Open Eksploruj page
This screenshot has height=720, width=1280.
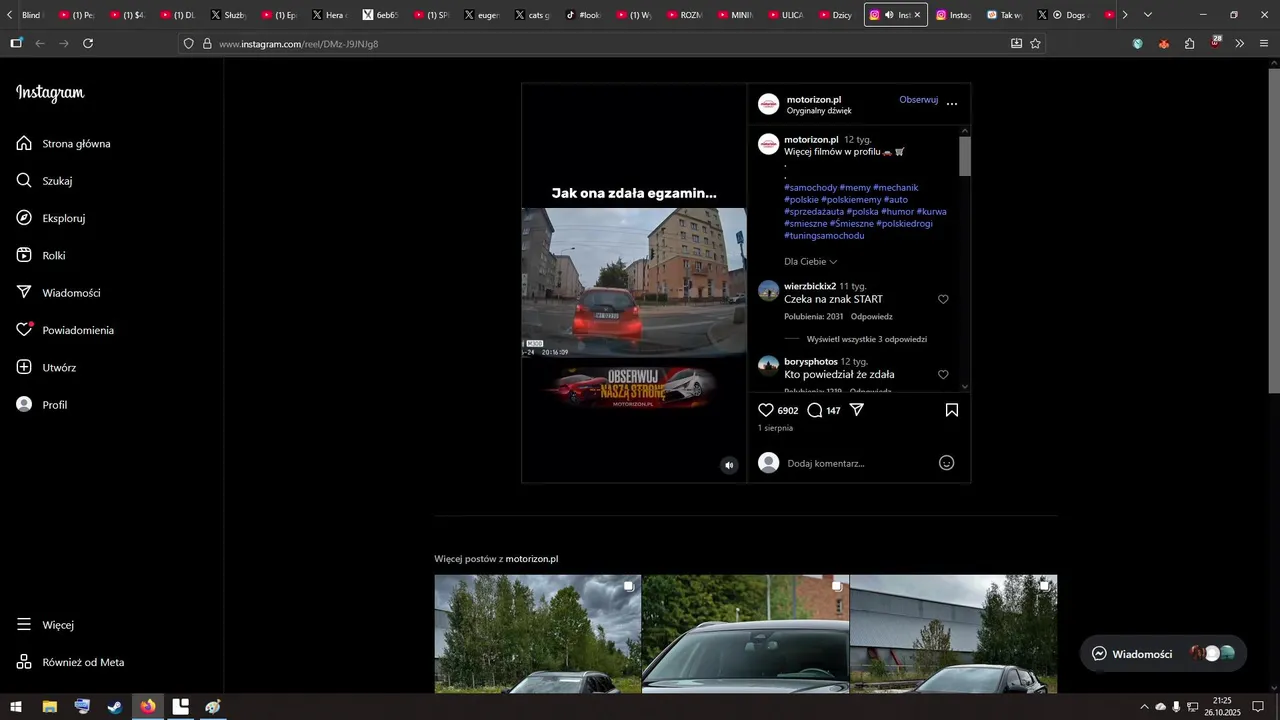click(51, 218)
